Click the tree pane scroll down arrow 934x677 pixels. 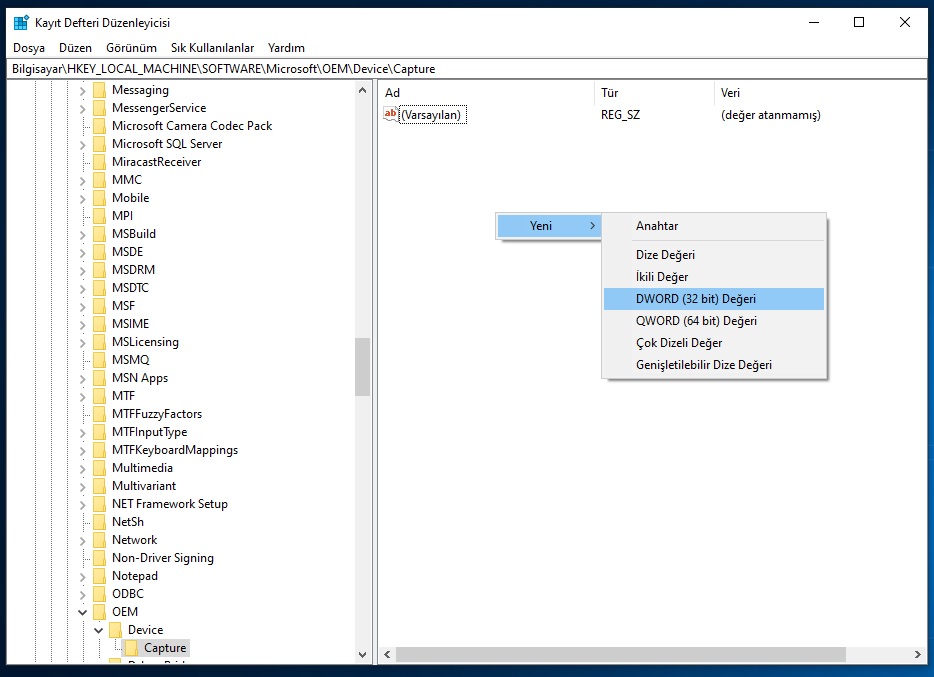click(x=362, y=654)
